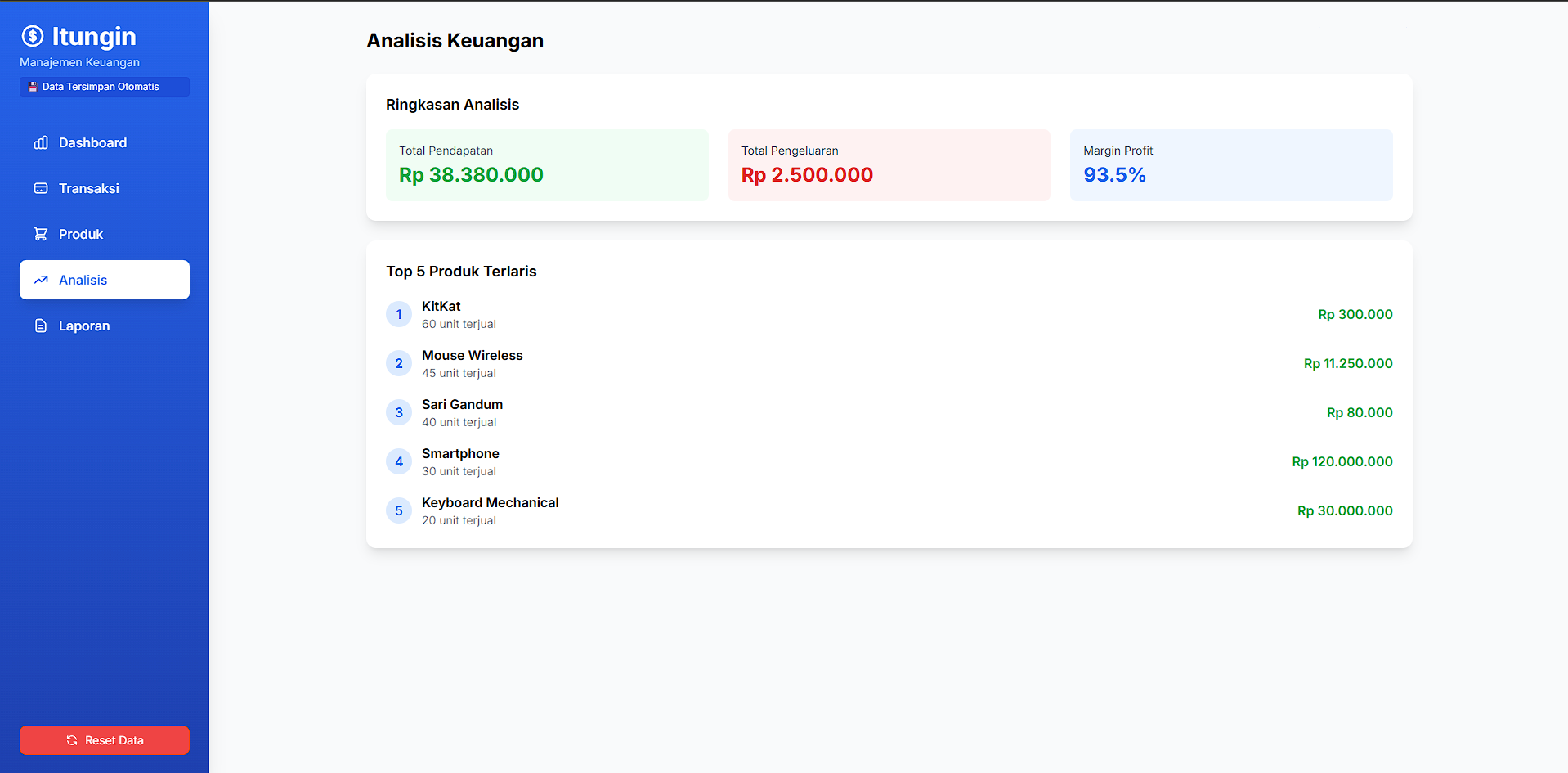Click the save icon in Data Tersimpan Otomatis badge
Image resolution: width=1568 pixels, height=773 pixels.
(x=34, y=85)
